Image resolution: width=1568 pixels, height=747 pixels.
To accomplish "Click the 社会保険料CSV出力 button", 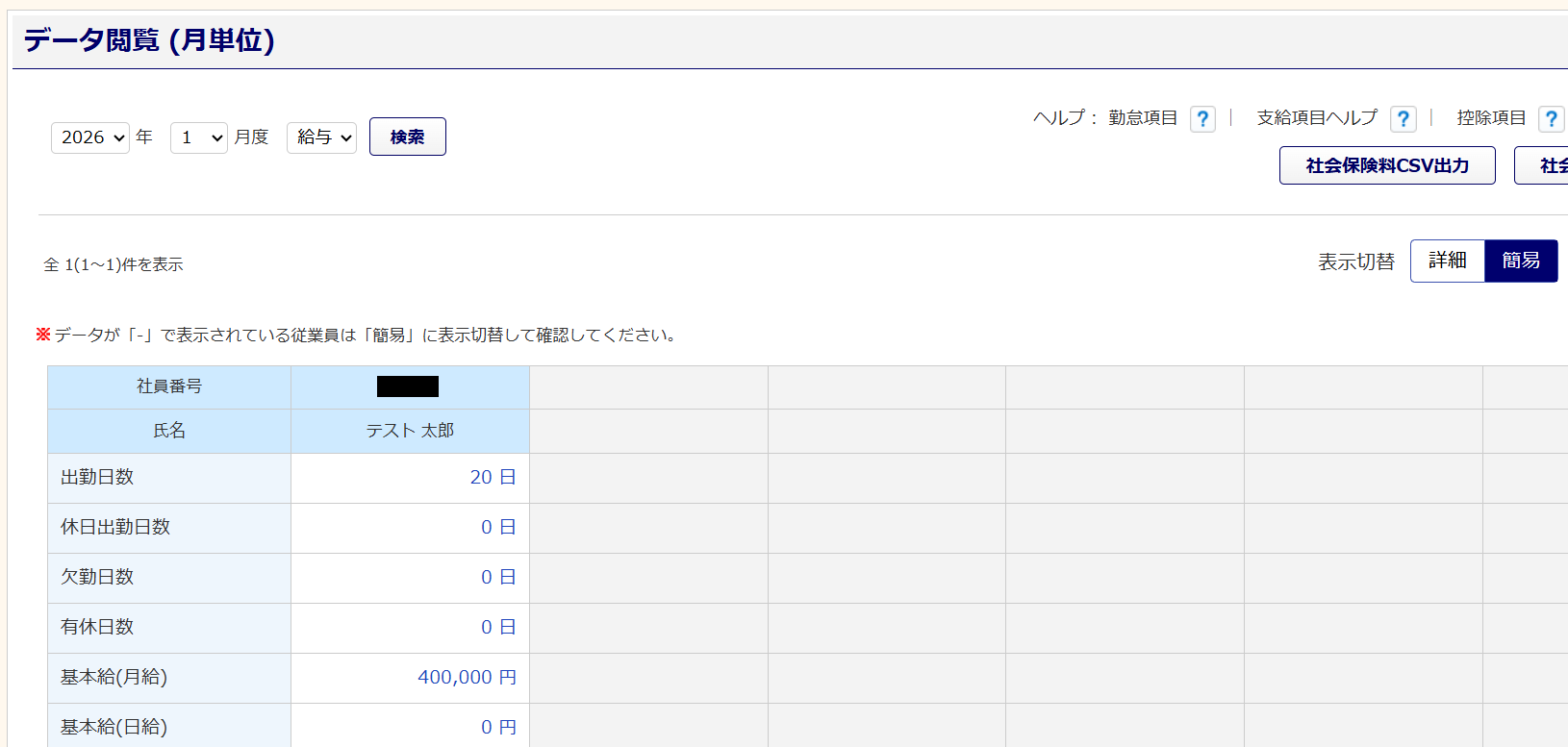I will pyautogui.click(x=1386, y=165).
